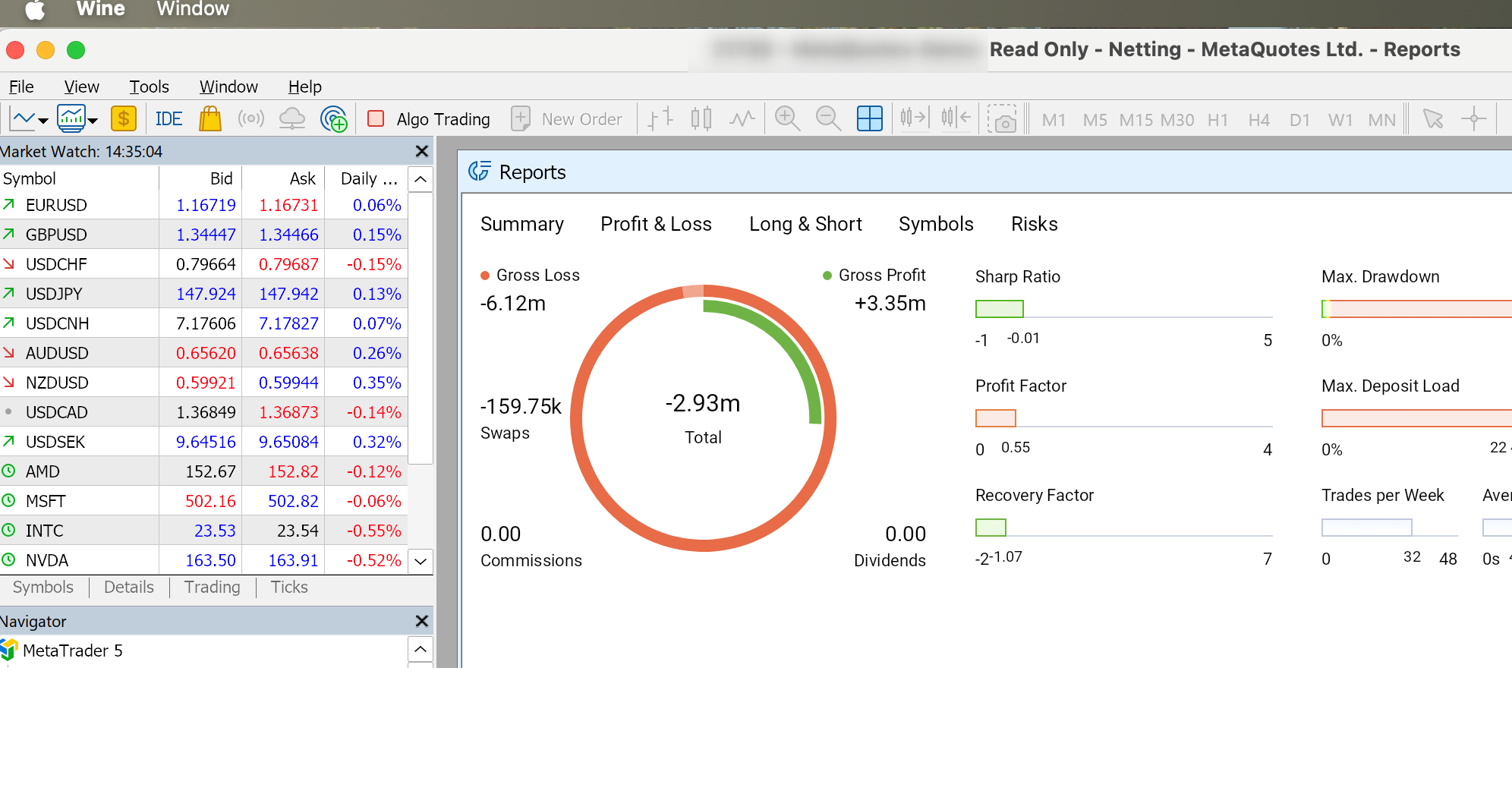Close the Market Watch panel
The image size is (1512, 794).
[x=422, y=152]
